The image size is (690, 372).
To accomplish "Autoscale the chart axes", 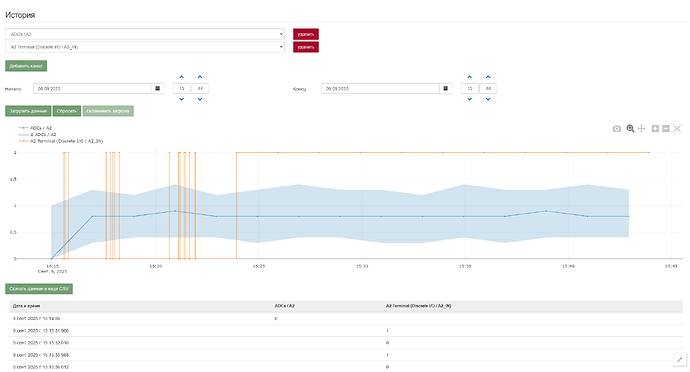I will [x=677, y=129].
